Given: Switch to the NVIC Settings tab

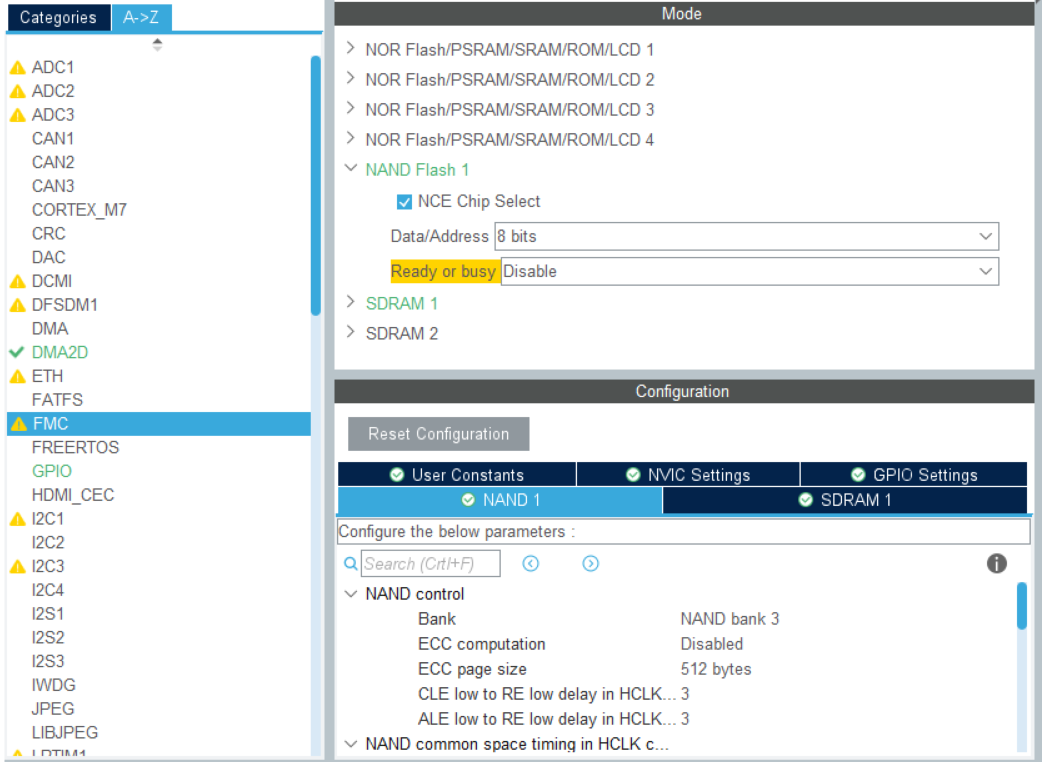Looking at the screenshot, I should pos(688,474).
